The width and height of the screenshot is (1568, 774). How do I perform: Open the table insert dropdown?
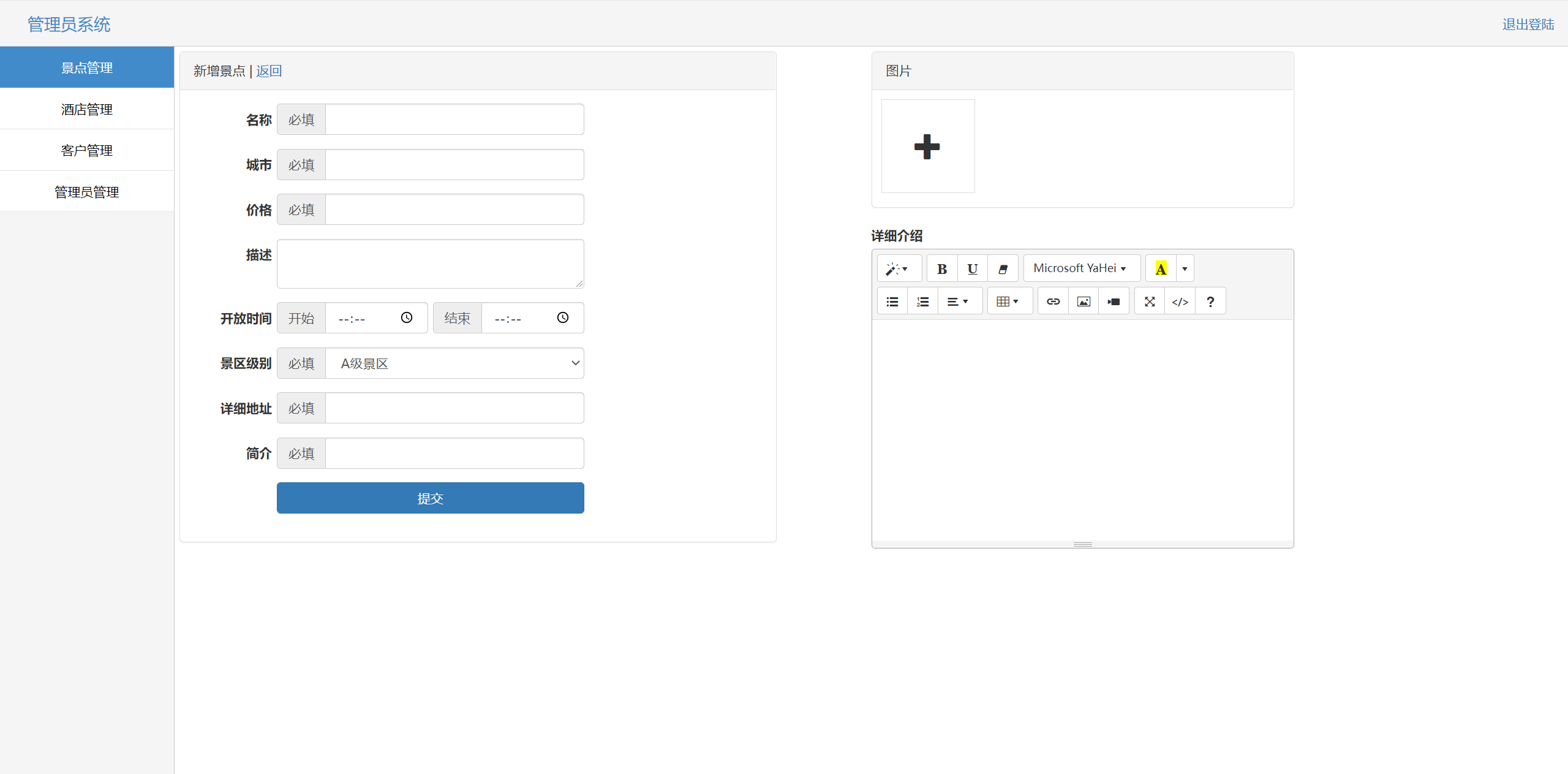point(1008,302)
